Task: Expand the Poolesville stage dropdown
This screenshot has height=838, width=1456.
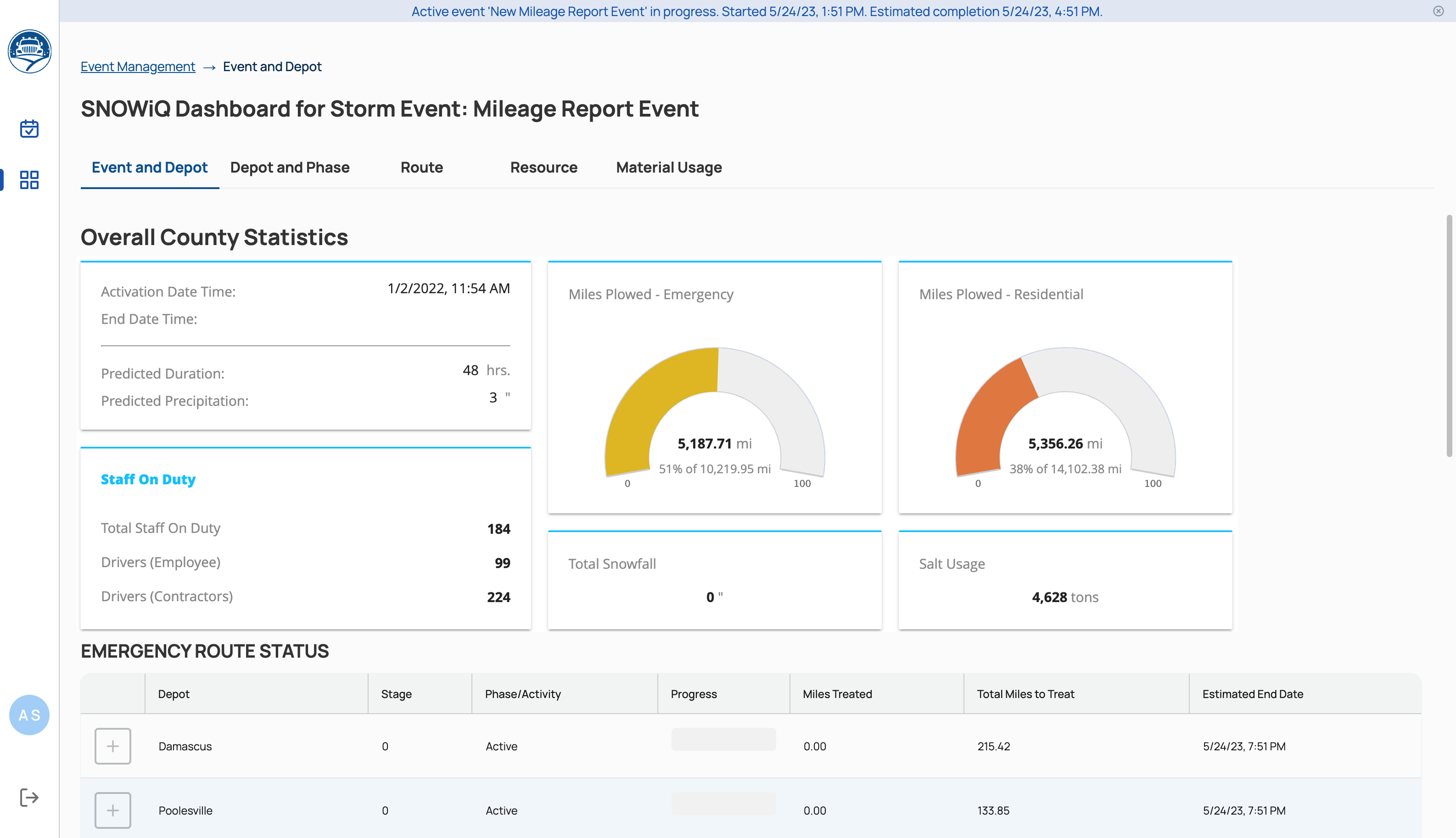Action: point(113,810)
